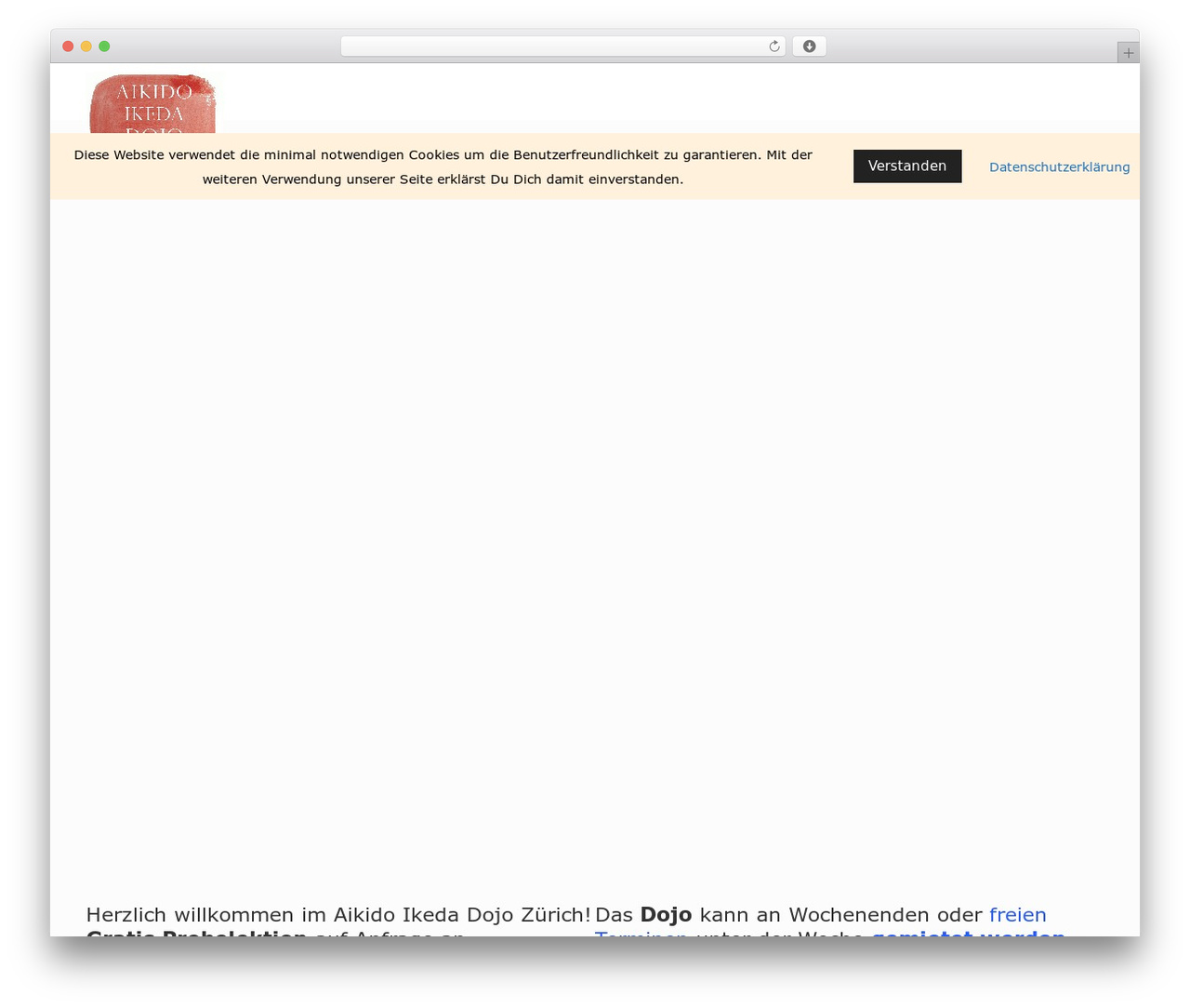This screenshot has width=1190, height=1008.
Task: Open the Datenschutzerklärung link
Action: 1059,167
